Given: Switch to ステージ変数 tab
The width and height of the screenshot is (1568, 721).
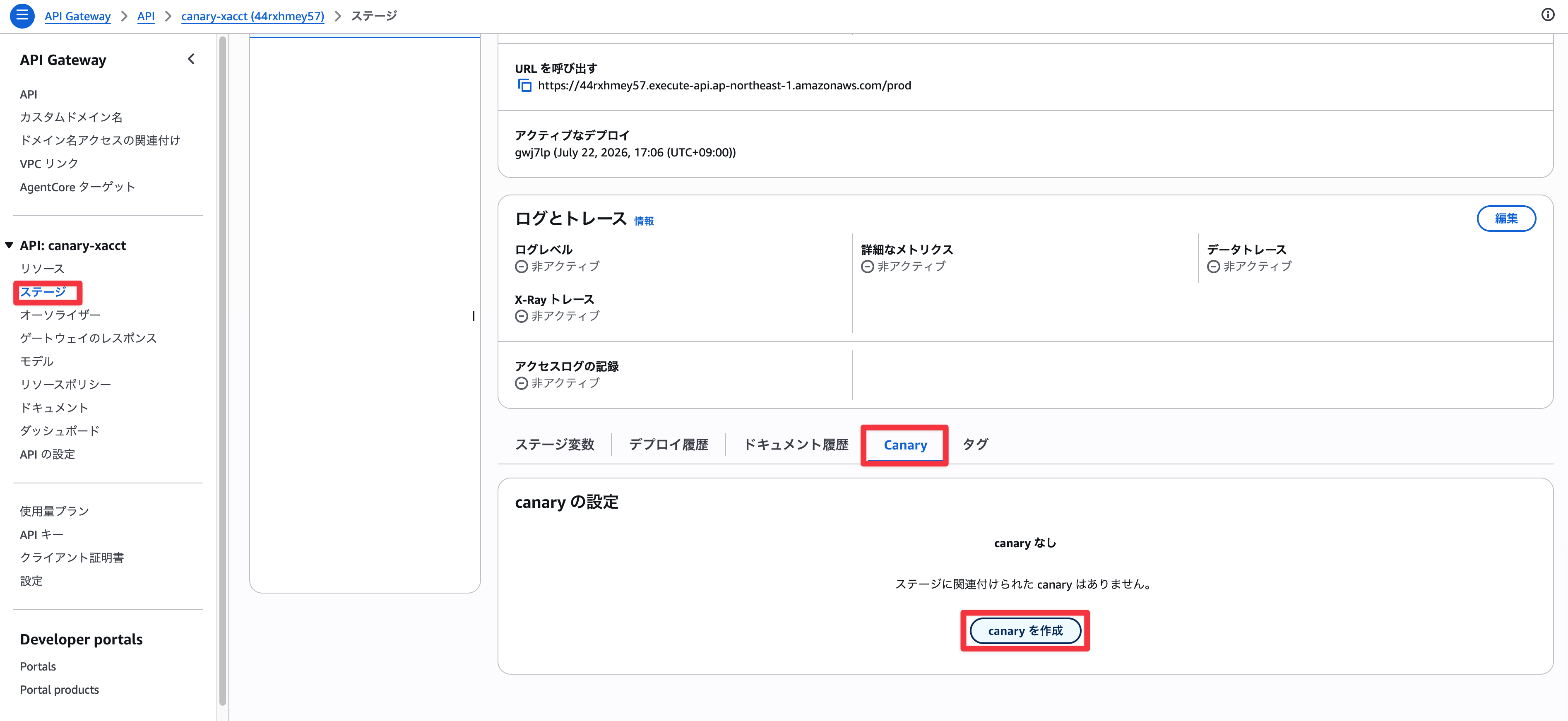Looking at the screenshot, I should pyautogui.click(x=555, y=445).
